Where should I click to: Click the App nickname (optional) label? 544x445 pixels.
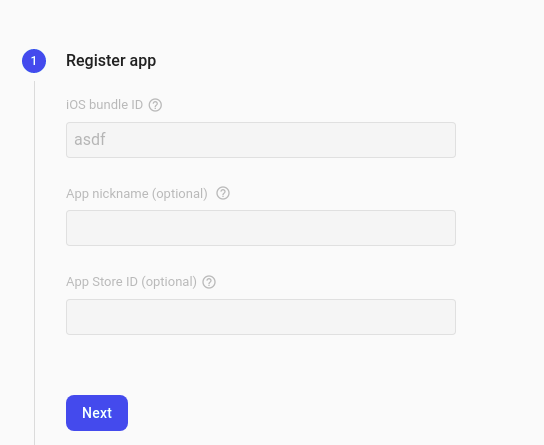[x=137, y=194]
